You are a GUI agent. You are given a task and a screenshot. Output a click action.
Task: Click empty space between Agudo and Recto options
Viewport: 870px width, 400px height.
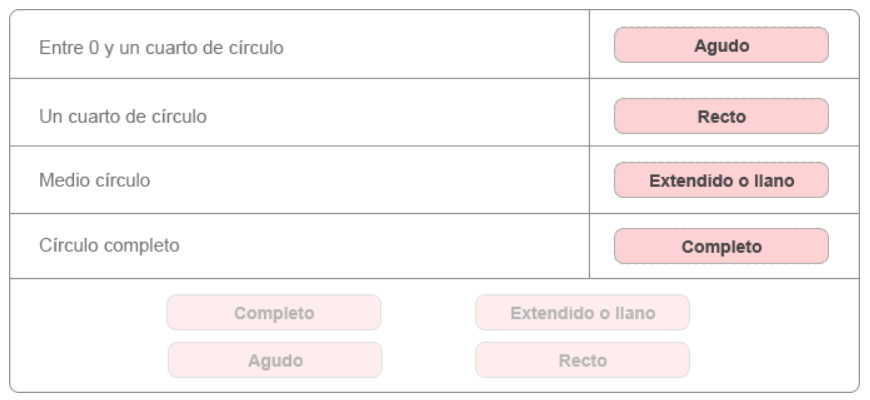(x=429, y=361)
